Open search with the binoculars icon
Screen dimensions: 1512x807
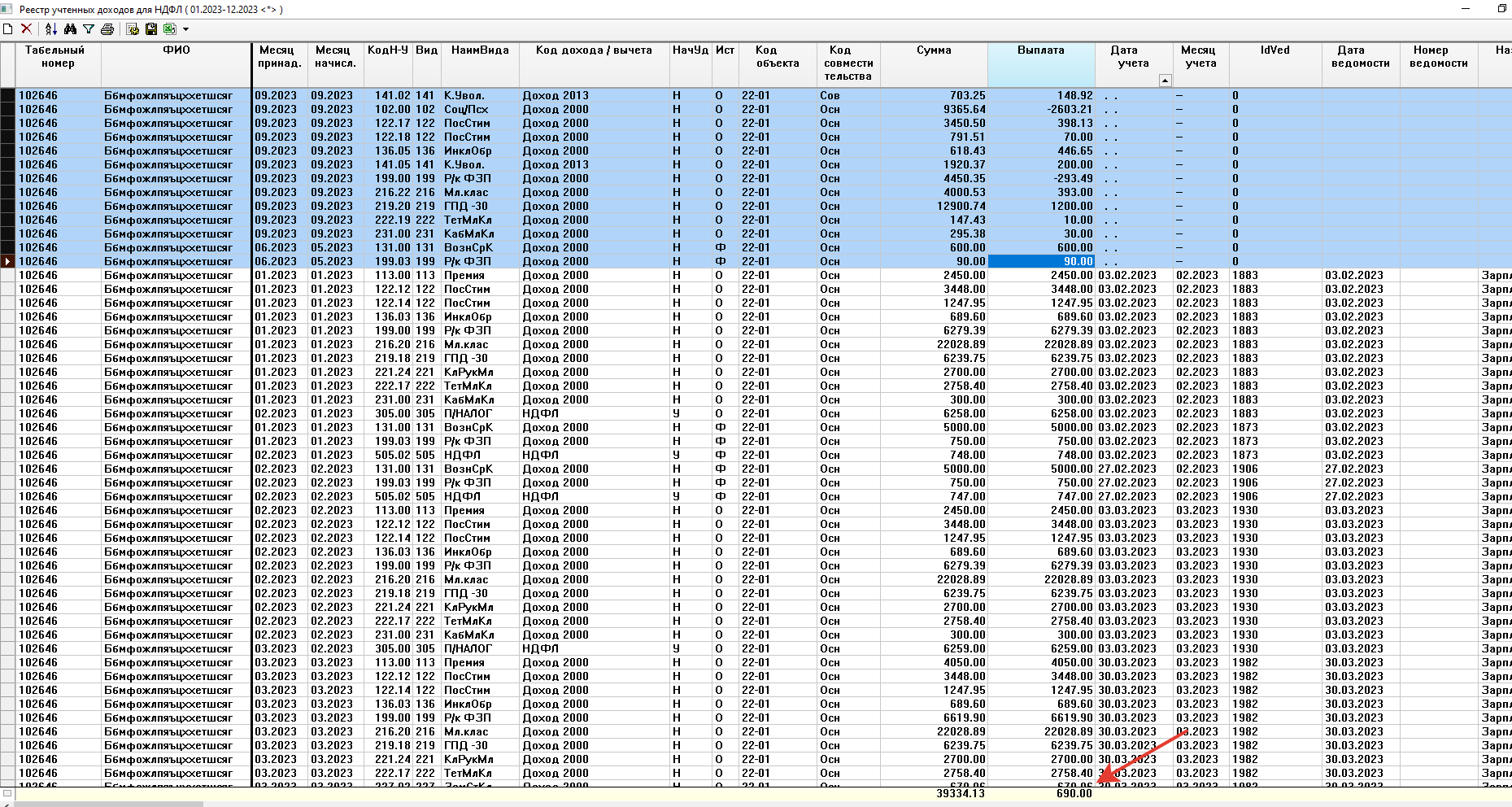pos(70,29)
